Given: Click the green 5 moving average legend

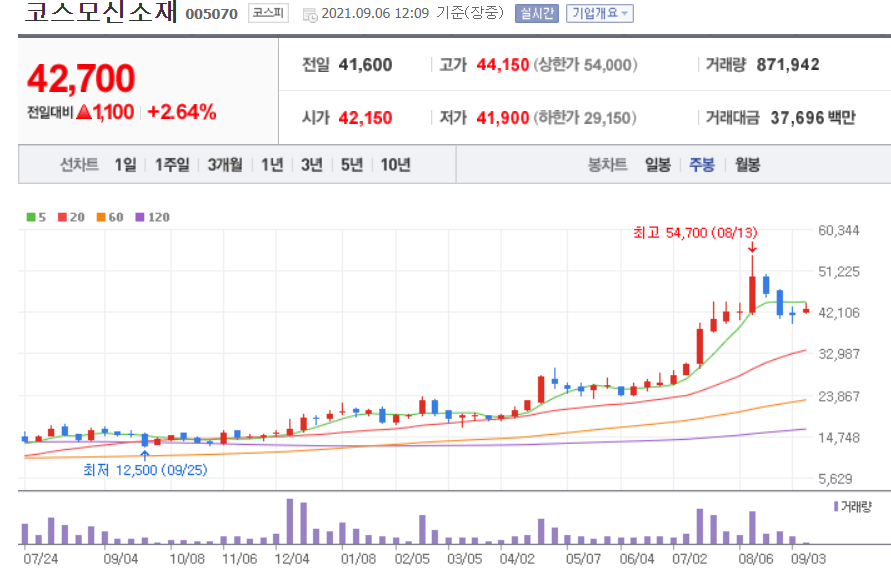Looking at the screenshot, I should tap(36, 217).
